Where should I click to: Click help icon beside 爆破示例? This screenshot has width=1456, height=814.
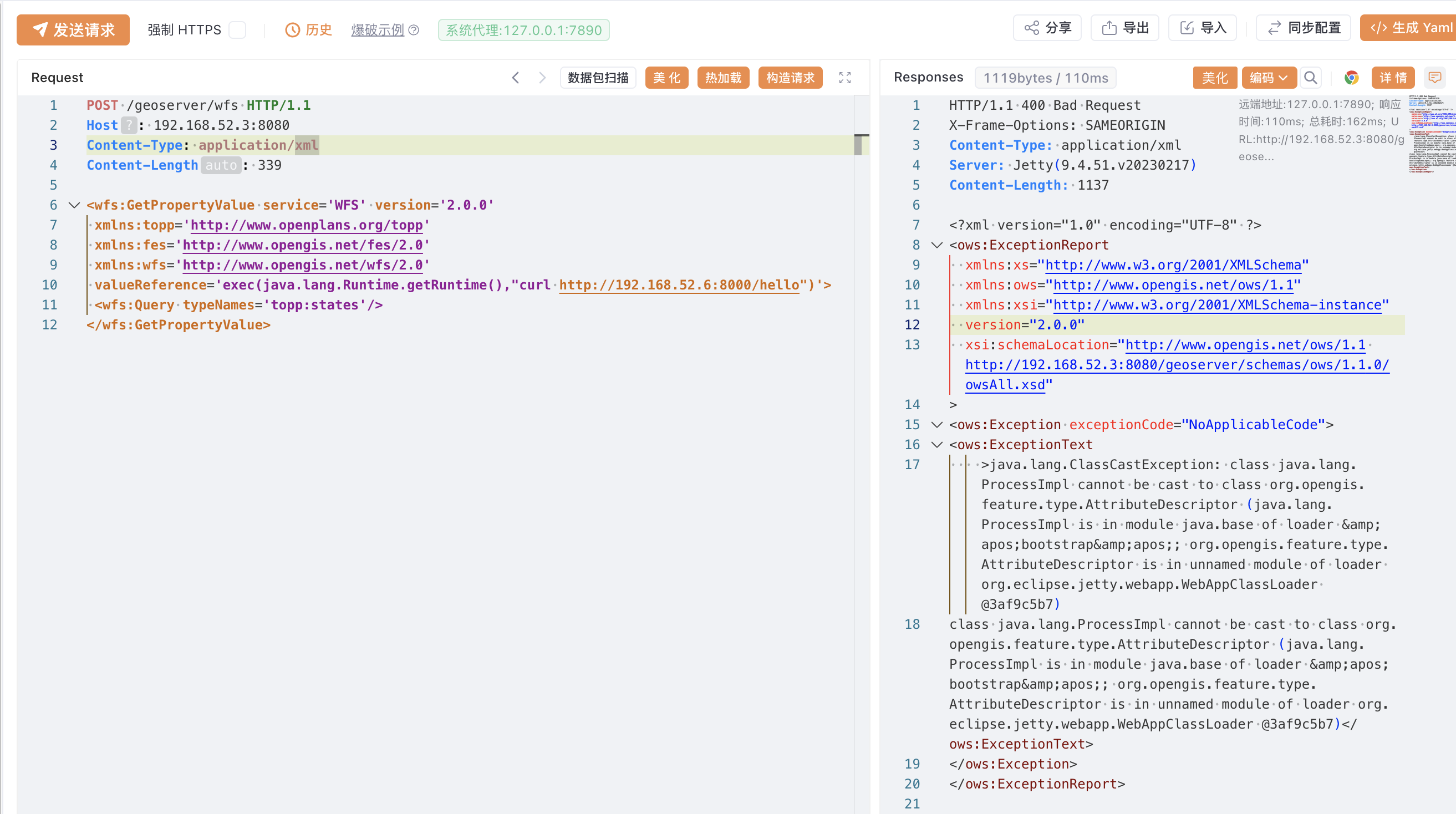tap(414, 30)
